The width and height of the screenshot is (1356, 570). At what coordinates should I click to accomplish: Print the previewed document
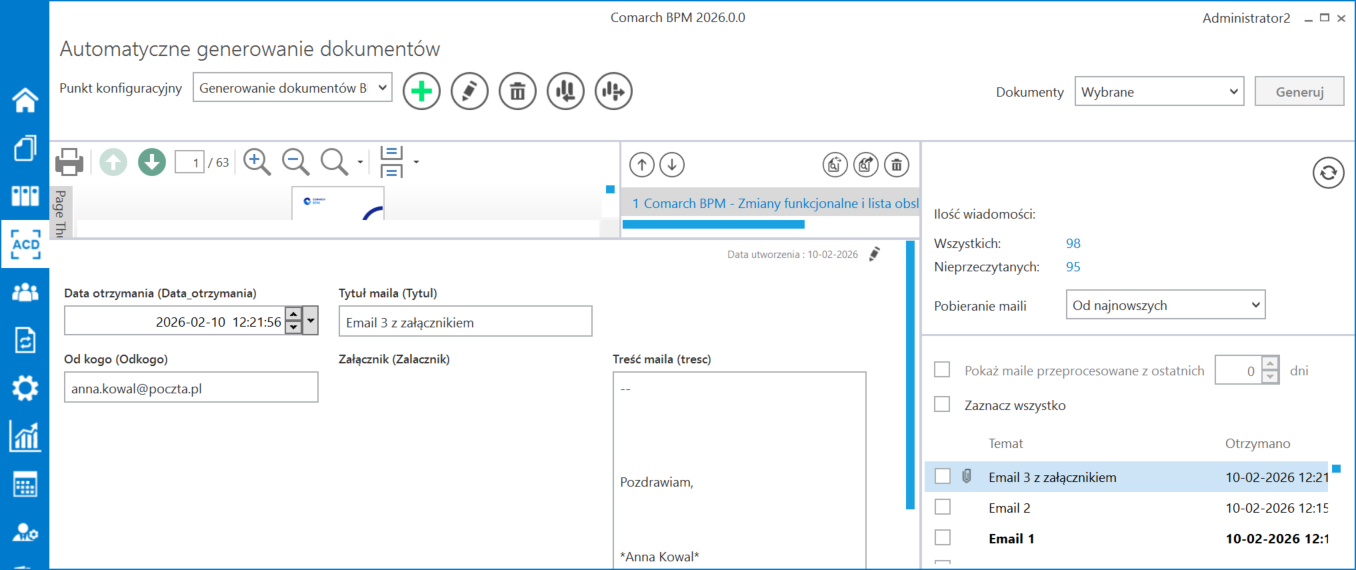point(69,162)
